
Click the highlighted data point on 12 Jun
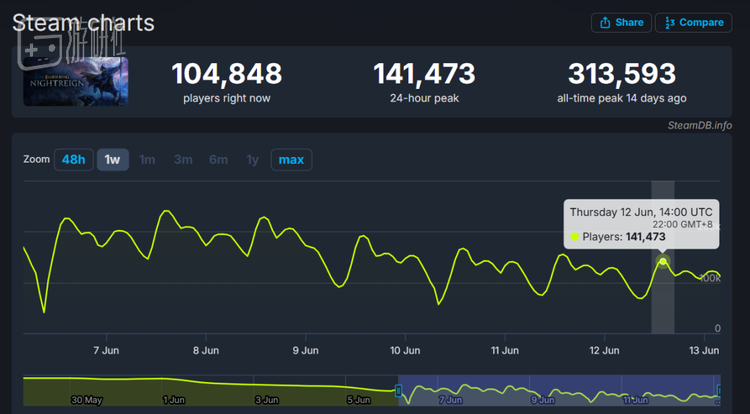662,261
